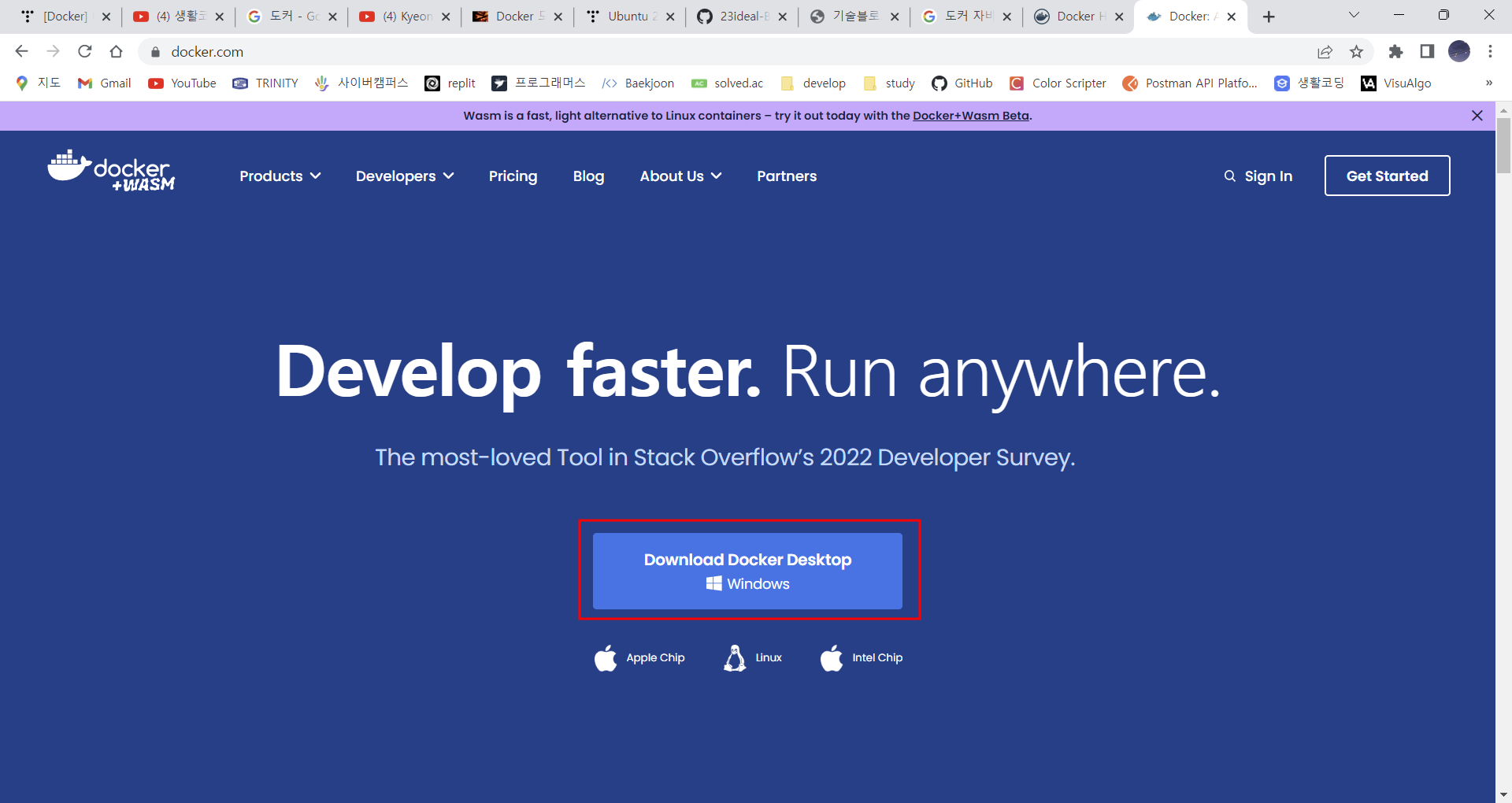This screenshot has width=1512, height=803.
Task: Open the replit bookmark
Action: (x=450, y=83)
